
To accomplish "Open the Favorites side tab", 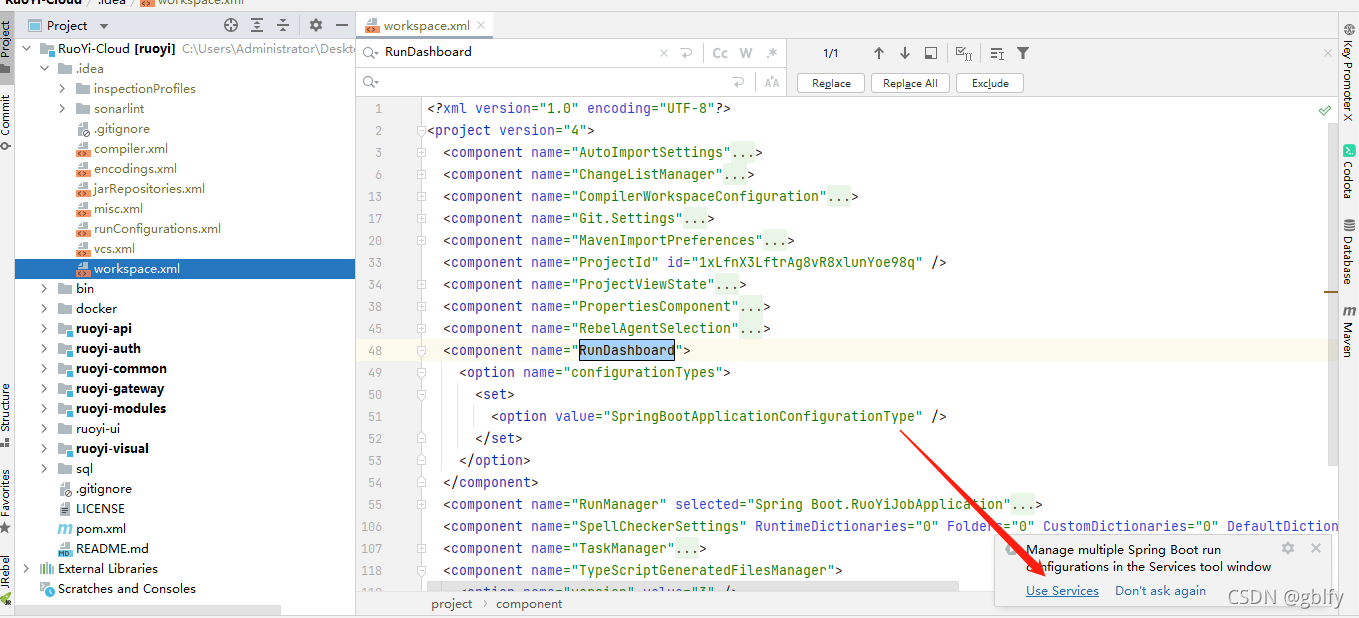I will (x=6, y=500).
